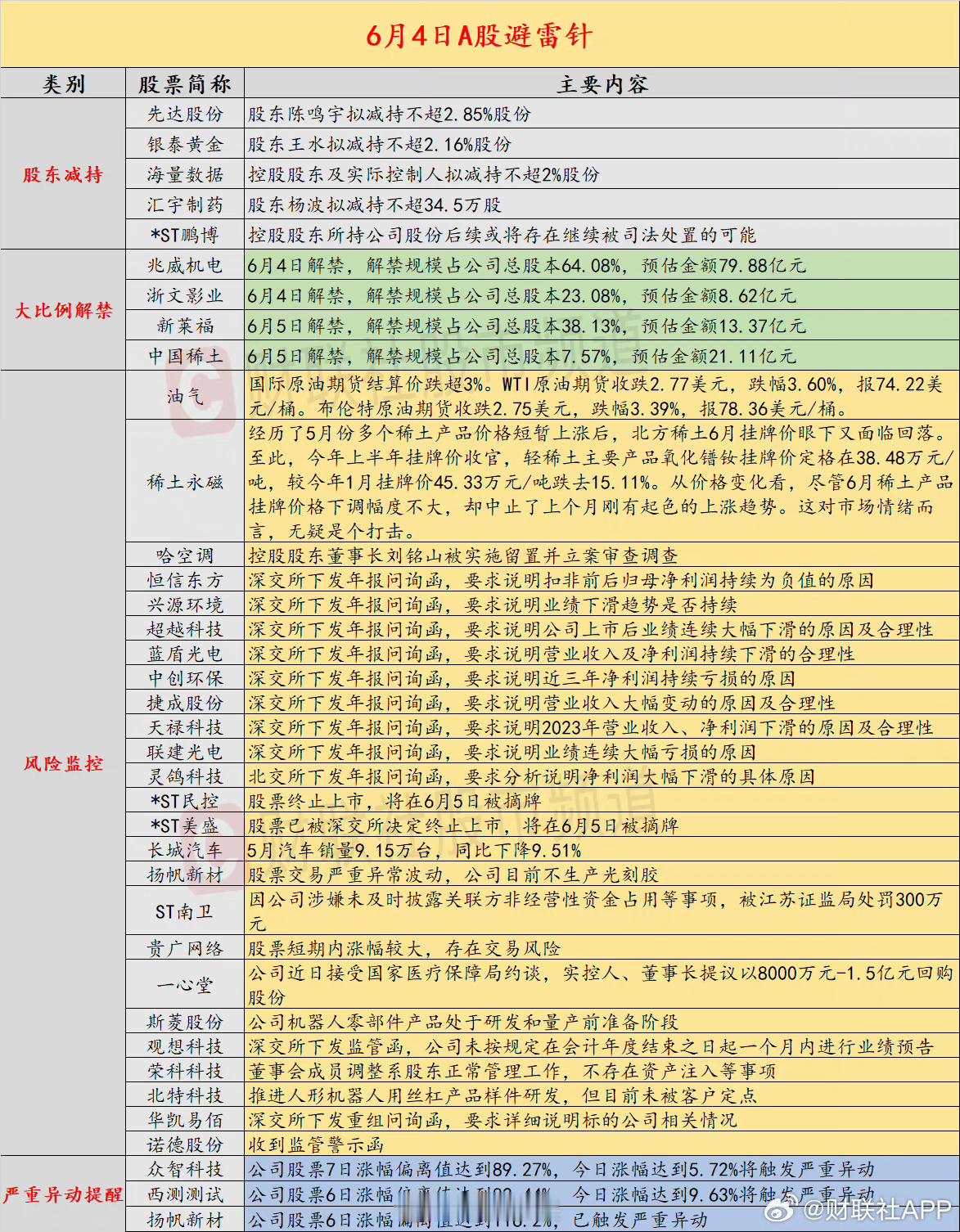960x1232 pixels.
Task: Click the 大比例解禁 category cell
Action: pyautogui.click(x=63, y=310)
